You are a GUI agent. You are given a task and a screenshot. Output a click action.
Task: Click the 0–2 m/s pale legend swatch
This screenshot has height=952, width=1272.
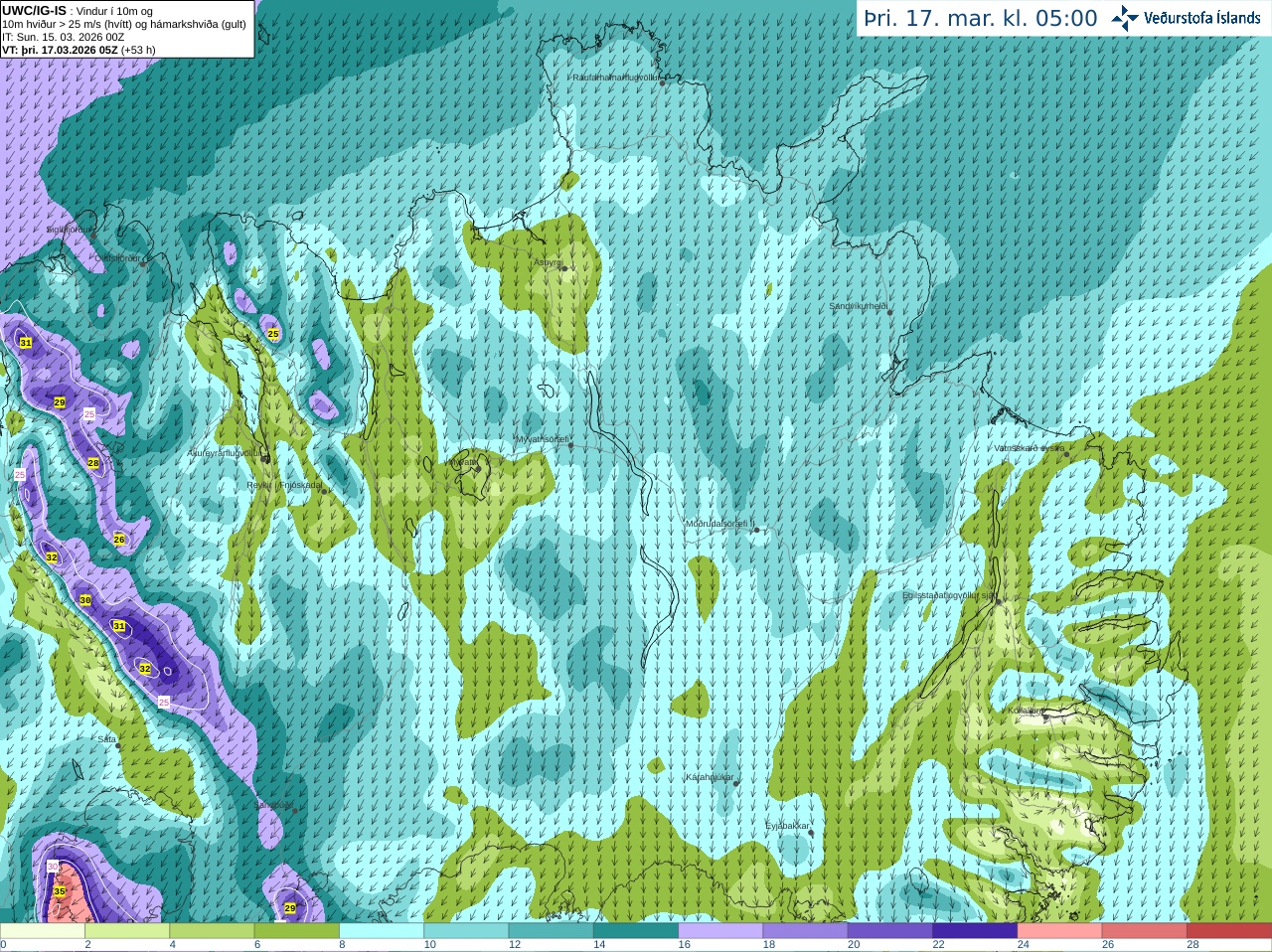click(x=43, y=931)
